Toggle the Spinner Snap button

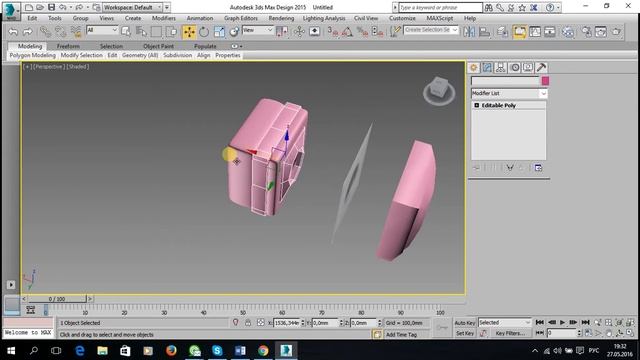[x=377, y=32]
